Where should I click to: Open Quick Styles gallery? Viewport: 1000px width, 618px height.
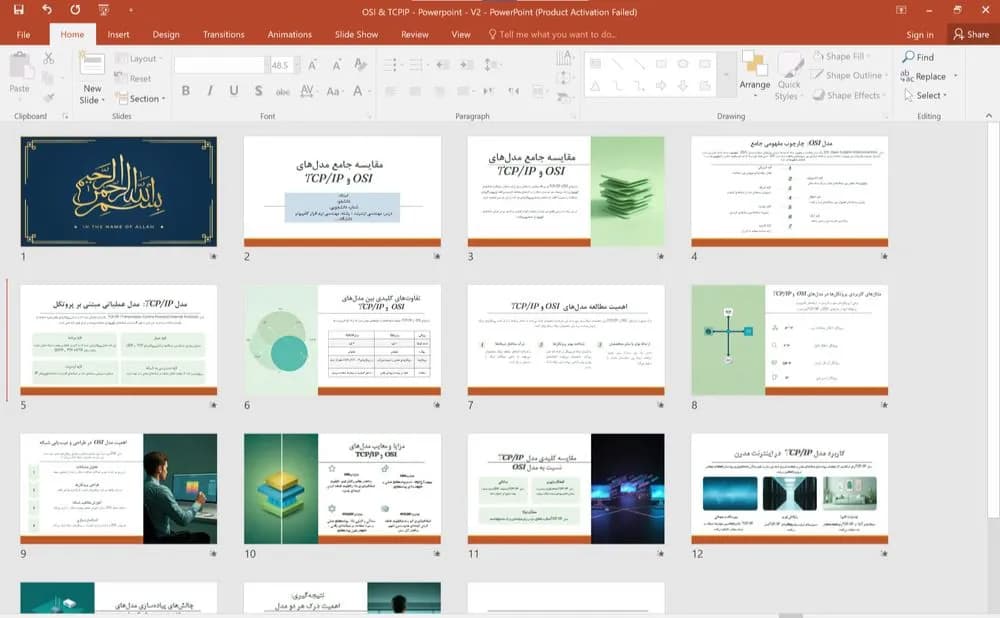tap(789, 77)
